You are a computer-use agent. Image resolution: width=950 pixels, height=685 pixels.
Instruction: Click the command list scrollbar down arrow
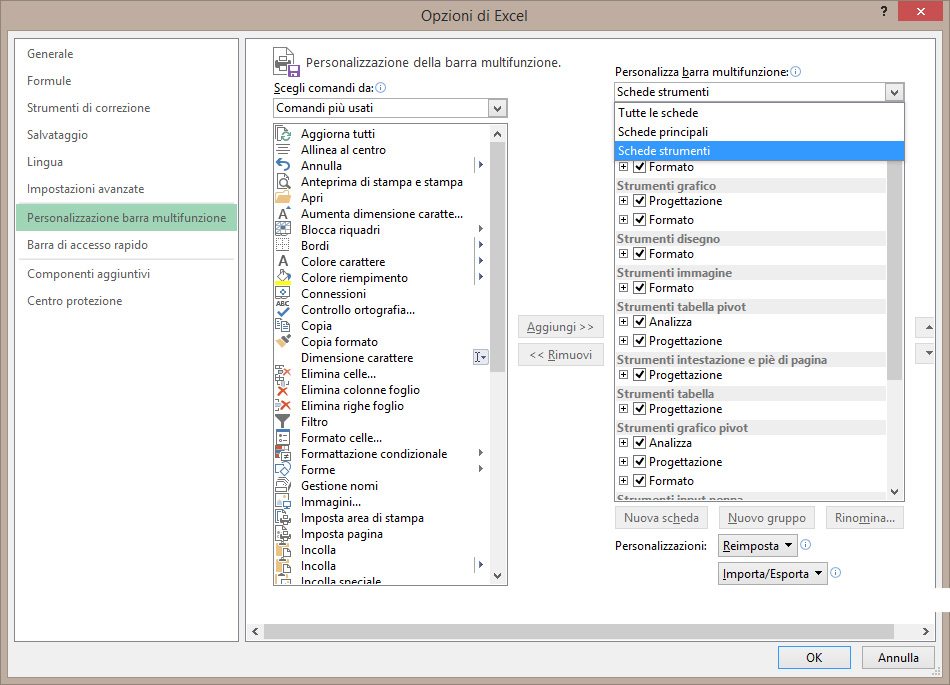[x=498, y=575]
